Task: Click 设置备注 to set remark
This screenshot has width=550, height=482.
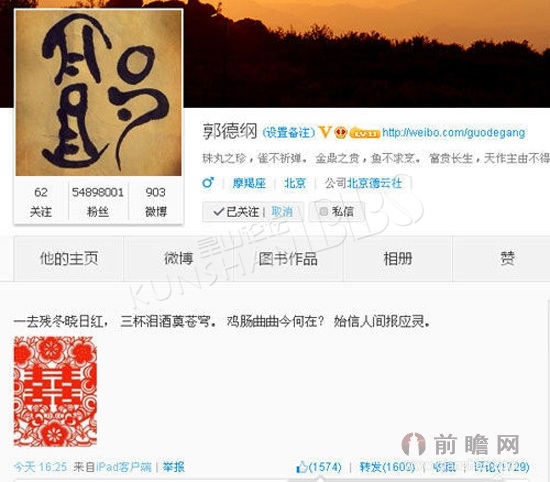Action: click(x=289, y=133)
